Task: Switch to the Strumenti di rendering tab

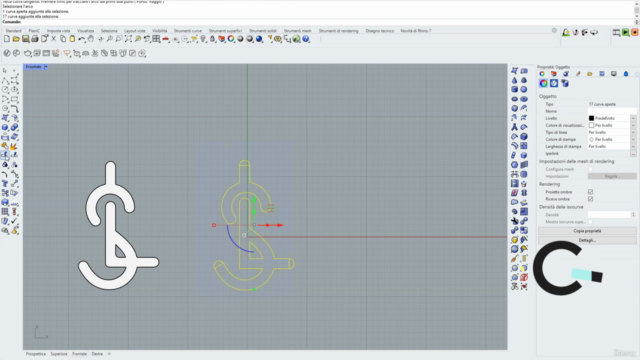Action: coord(338,31)
